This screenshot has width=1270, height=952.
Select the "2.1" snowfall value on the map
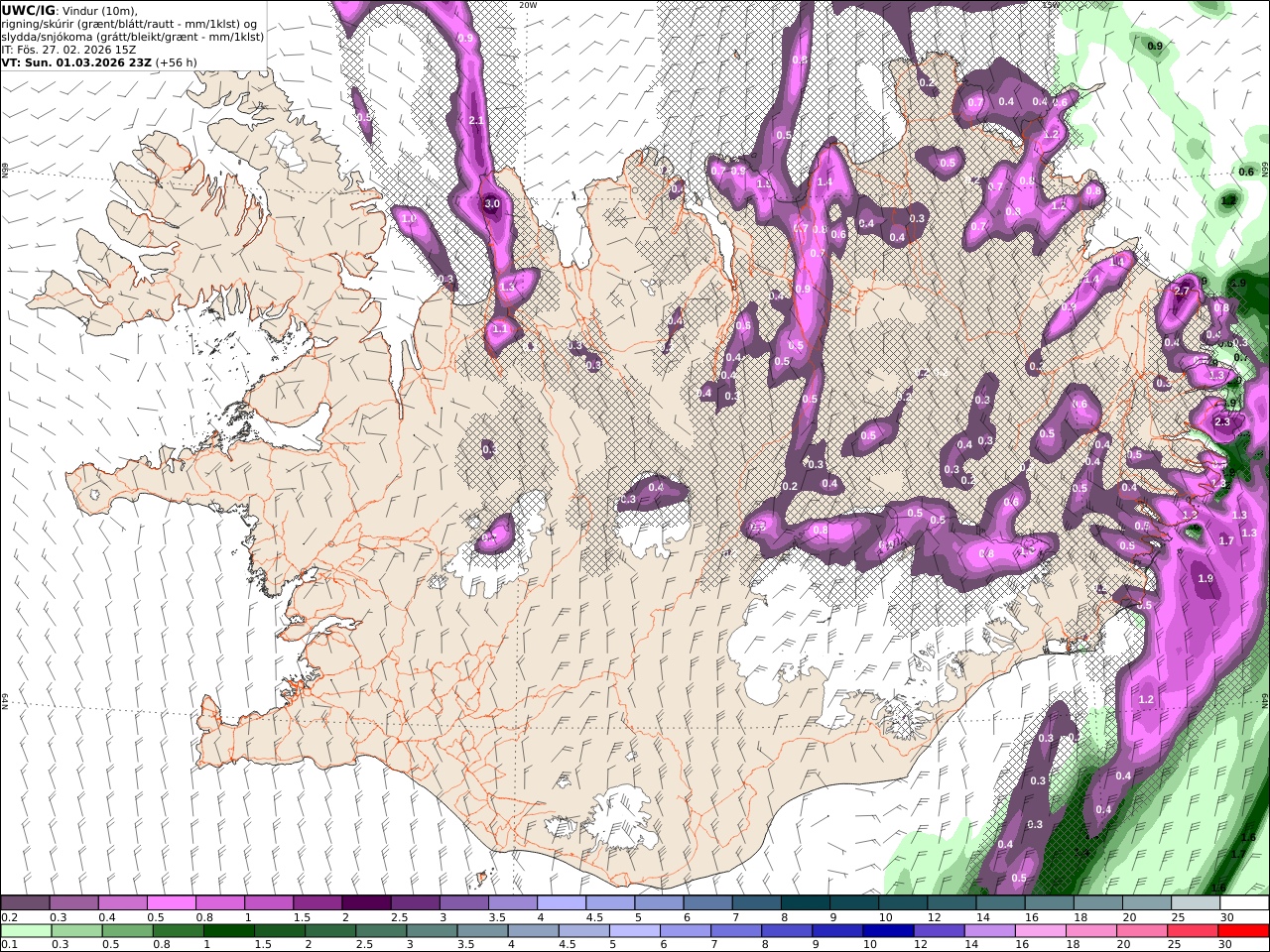pyautogui.click(x=475, y=121)
